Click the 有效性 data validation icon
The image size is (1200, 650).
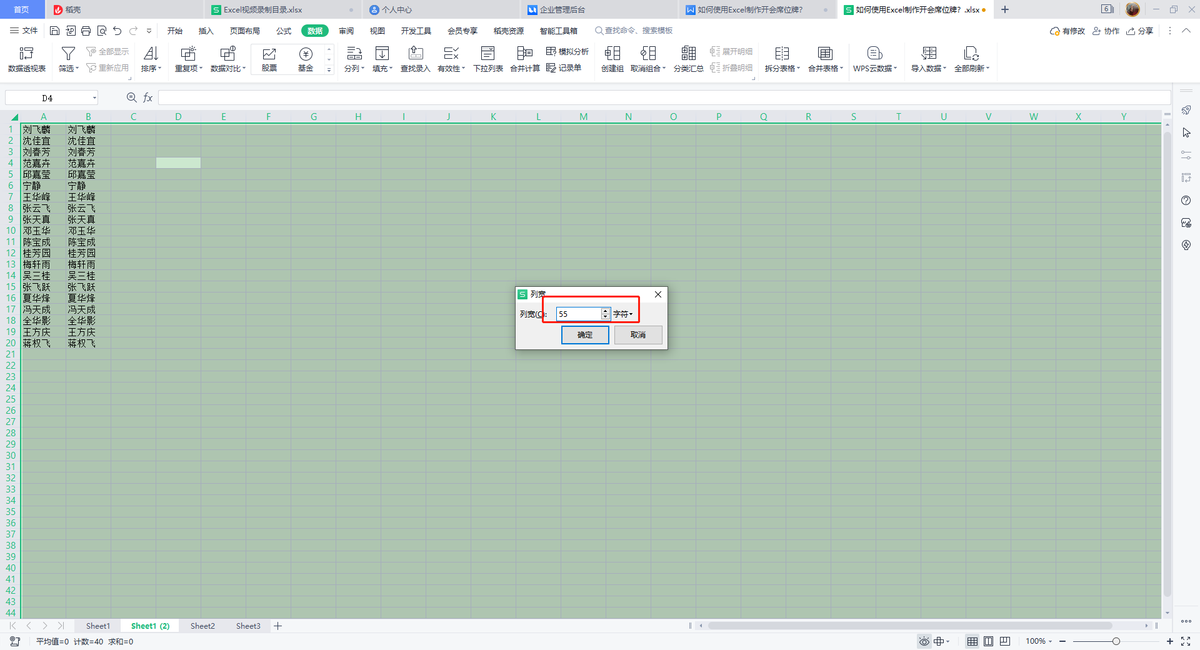pyautogui.click(x=450, y=53)
